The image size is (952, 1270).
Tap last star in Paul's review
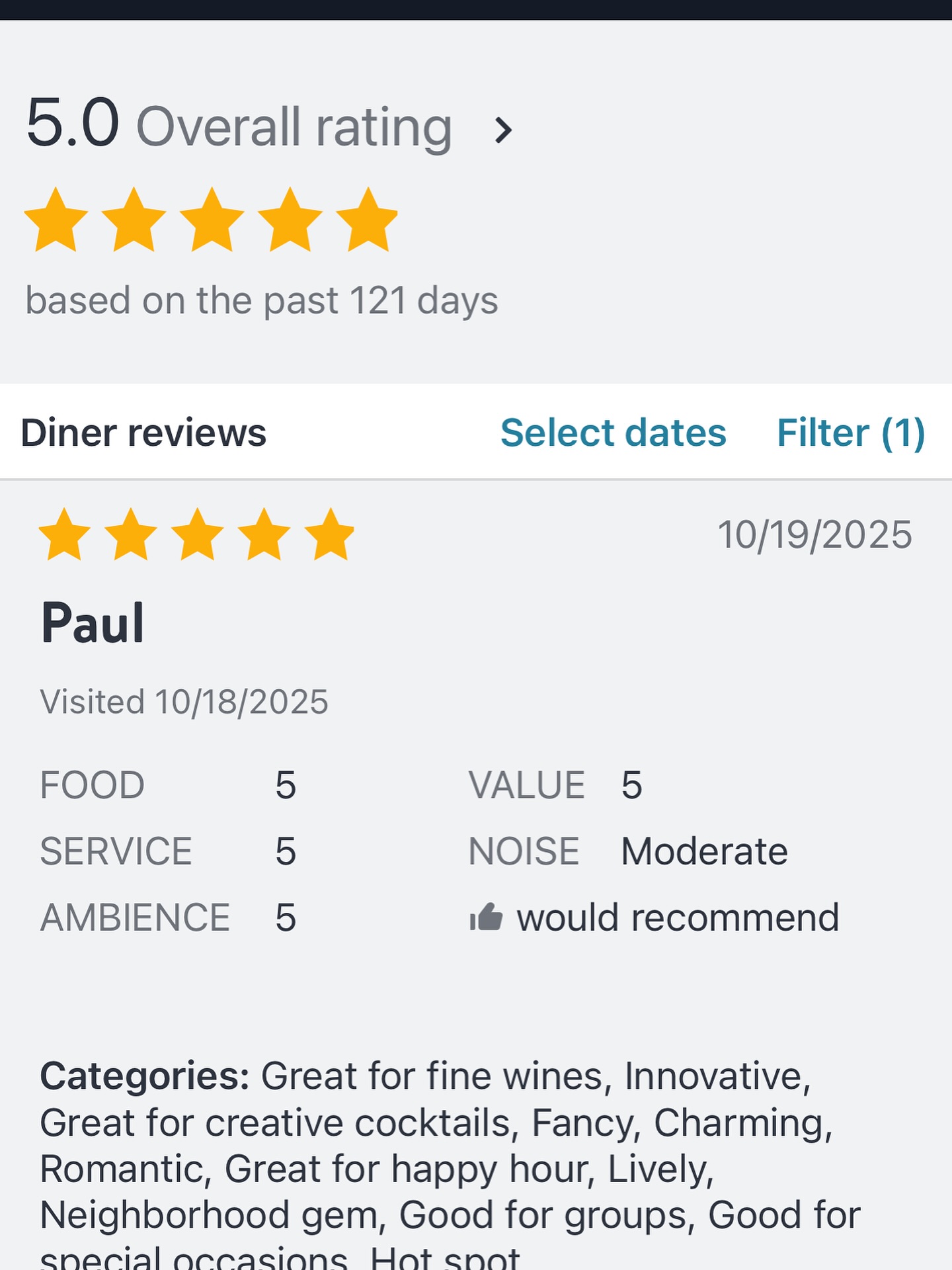(330, 534)
